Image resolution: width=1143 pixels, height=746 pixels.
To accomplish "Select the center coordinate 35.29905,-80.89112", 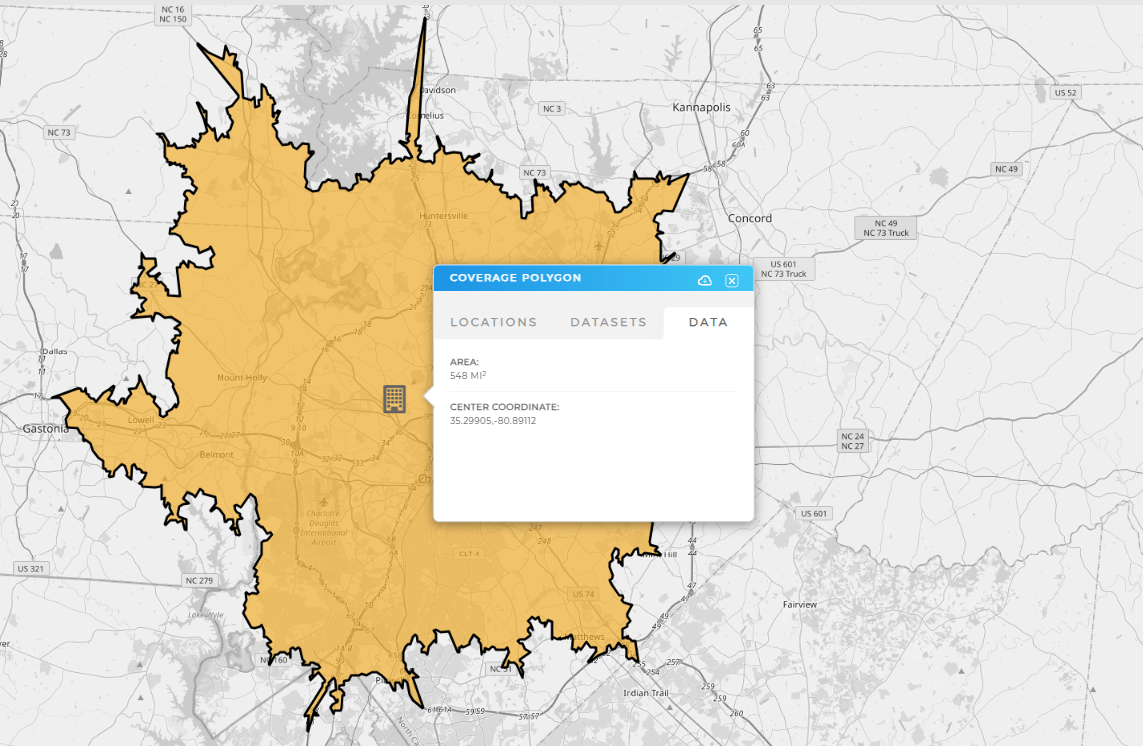I will (x=493, y=421).
